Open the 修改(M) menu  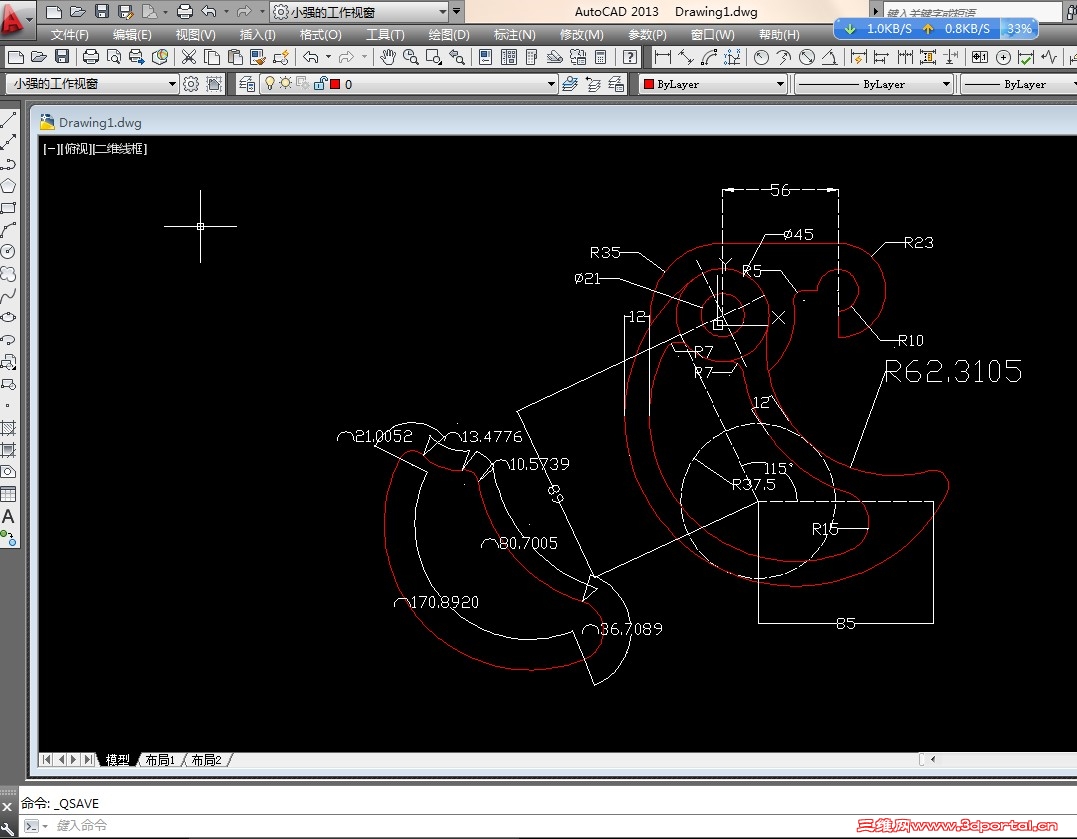(x=581, y=34)
